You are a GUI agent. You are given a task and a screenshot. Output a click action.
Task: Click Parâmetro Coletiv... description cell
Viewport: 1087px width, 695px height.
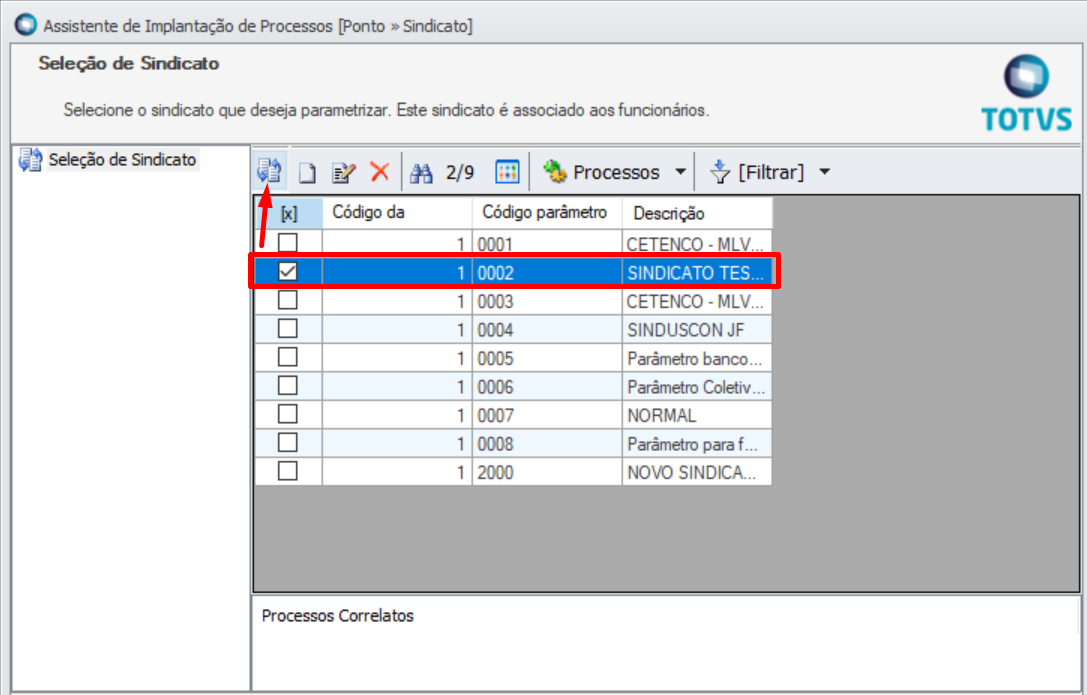(697, 386)
